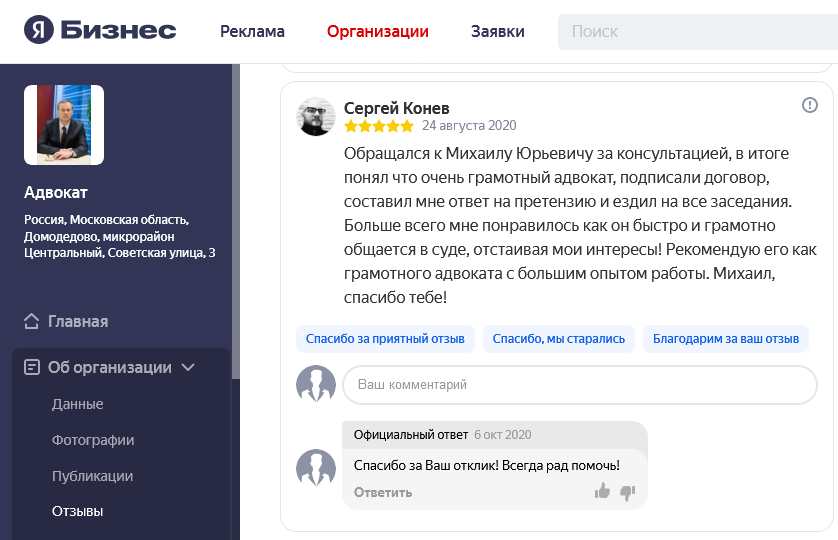Click the report icon on review

click(x=810, y=105)
